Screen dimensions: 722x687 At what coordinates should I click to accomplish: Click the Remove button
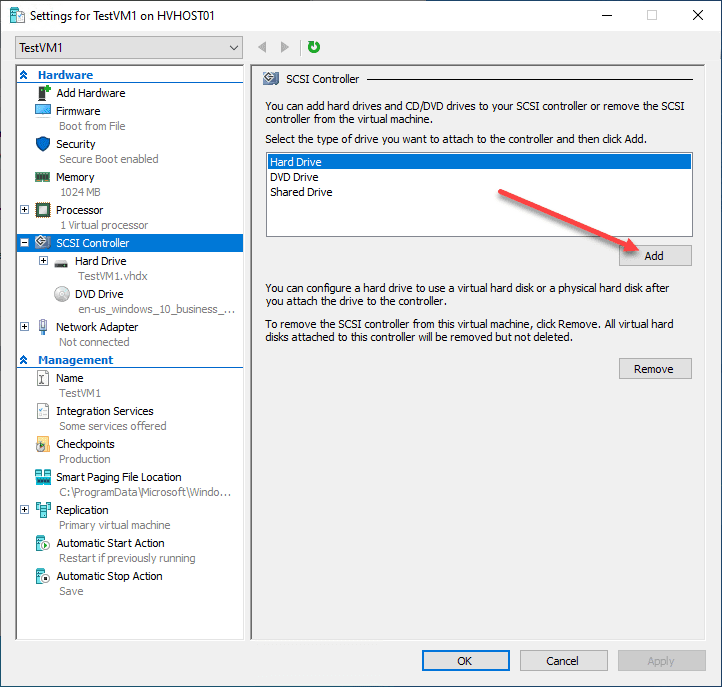click(x=655, y=369)
